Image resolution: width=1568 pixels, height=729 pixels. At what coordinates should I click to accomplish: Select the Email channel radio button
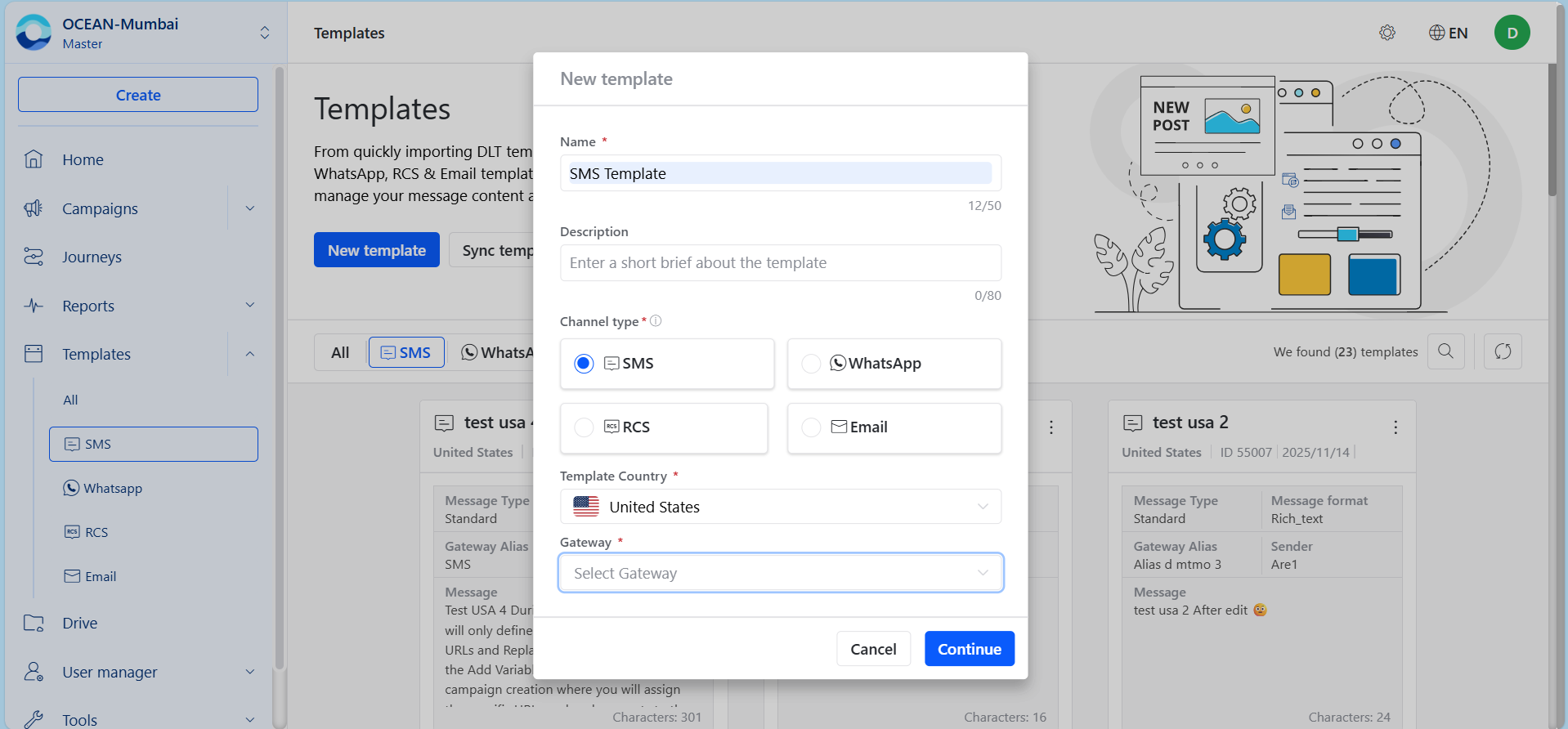811,427
